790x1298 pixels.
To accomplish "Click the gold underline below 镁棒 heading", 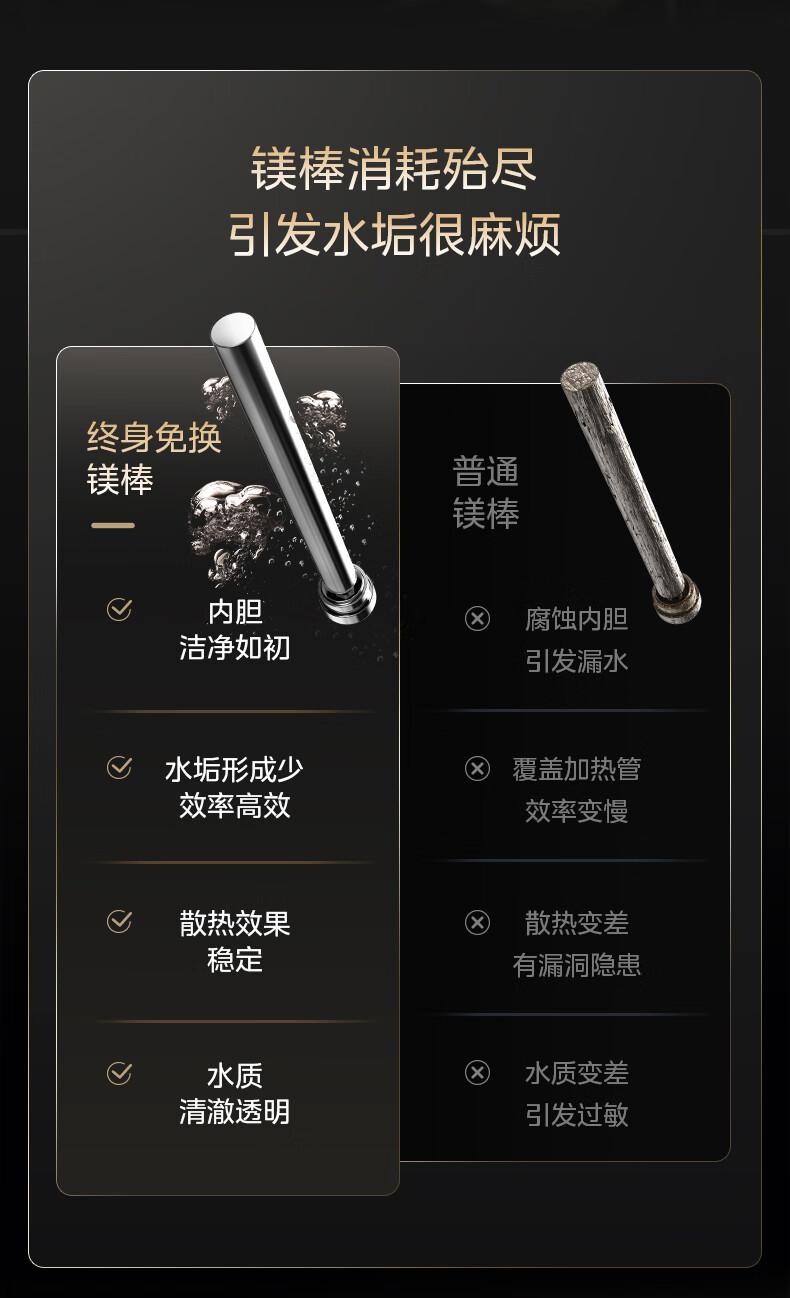I will [112, 525].
